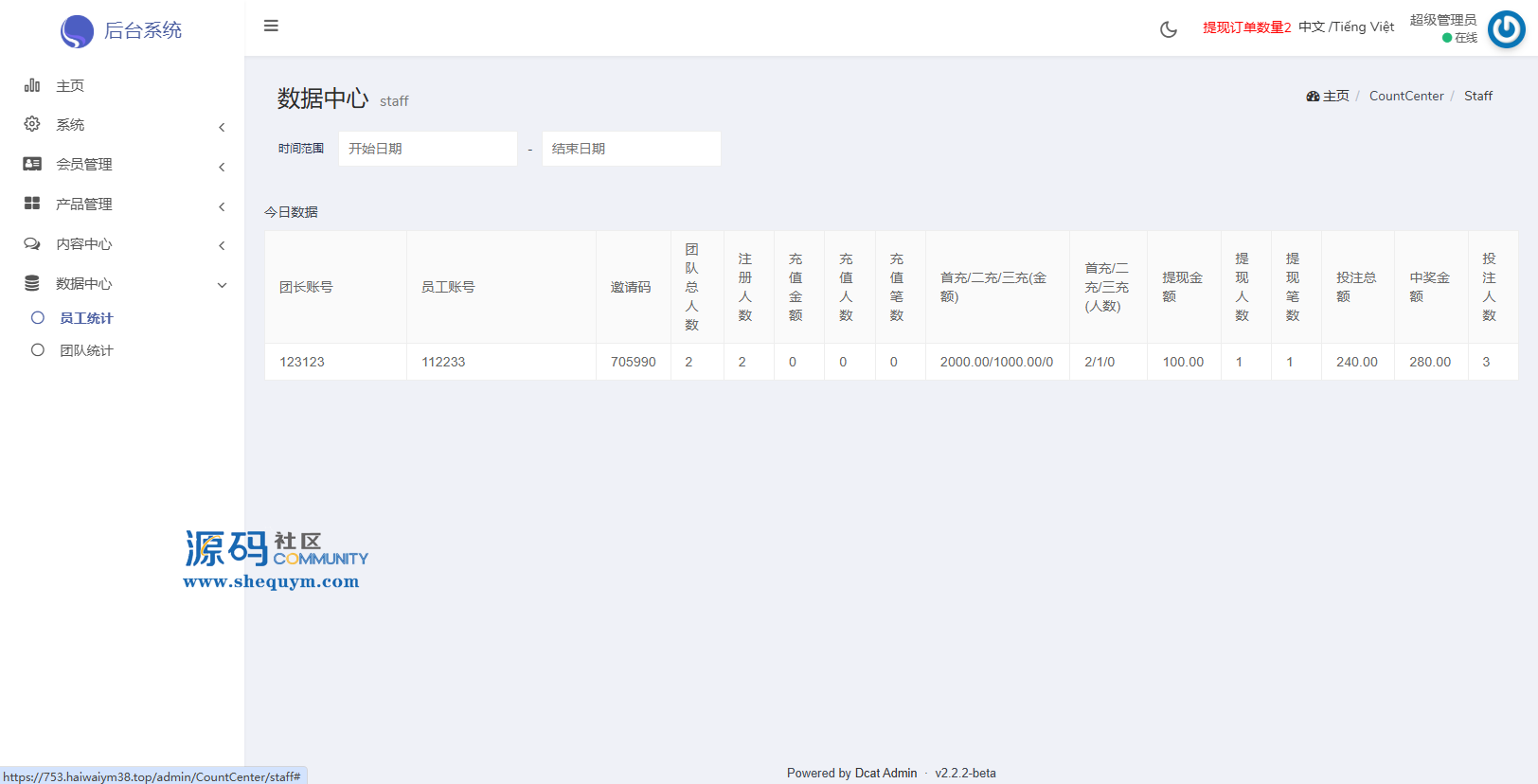This screenshot has height=784, width=1538.
Task: Click the 主页 bar chart icon
Action: point(32,85)
